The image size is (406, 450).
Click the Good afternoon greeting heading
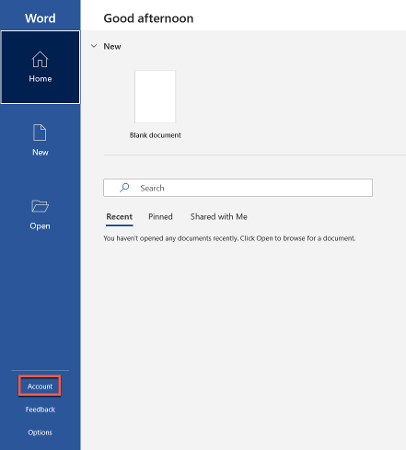point(148,18)
